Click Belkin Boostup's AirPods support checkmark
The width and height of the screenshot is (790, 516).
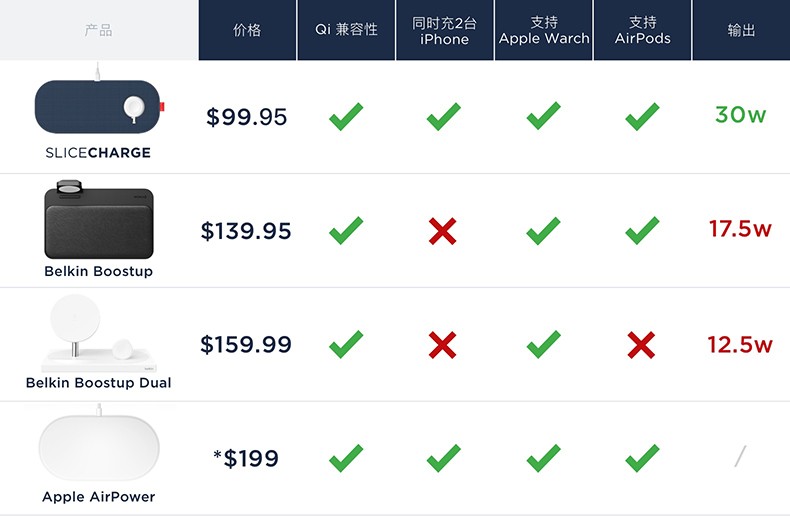(642, 230)
